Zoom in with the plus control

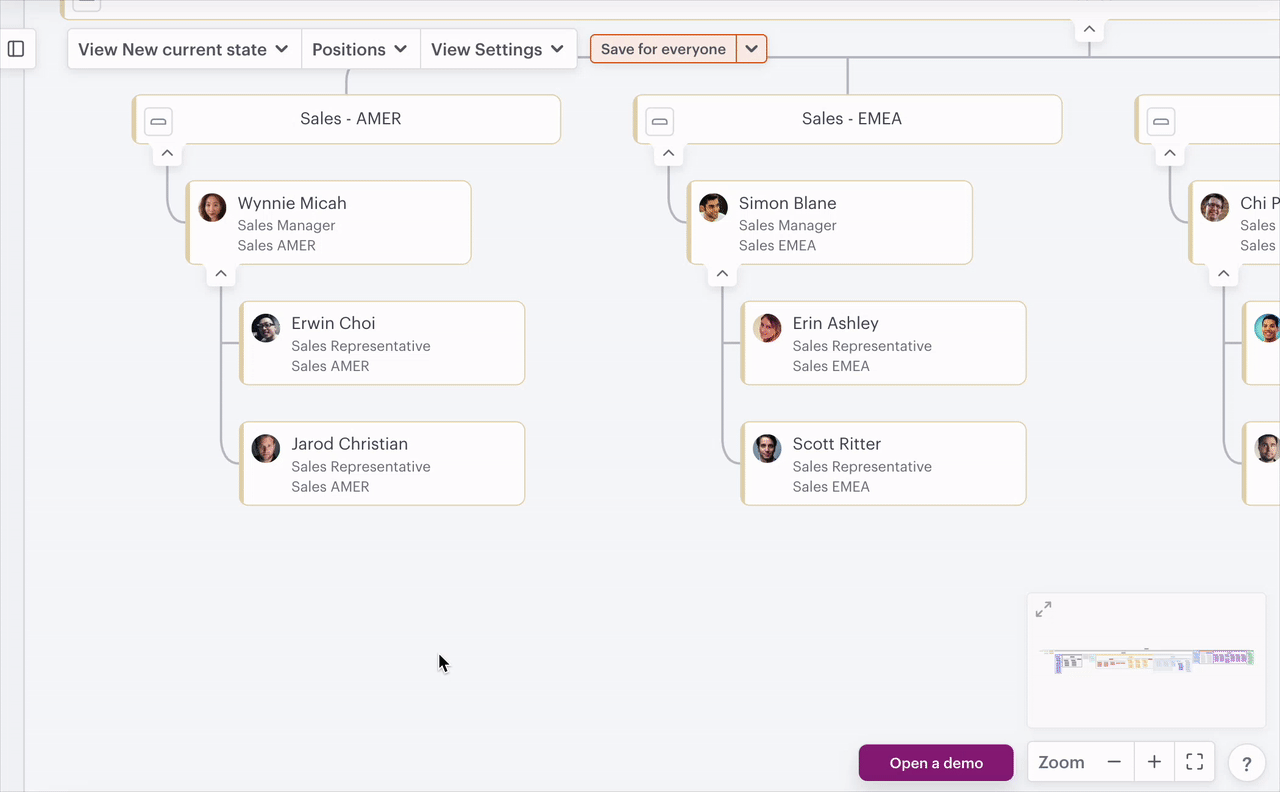pyautogui.click(x=1153, y=761)
